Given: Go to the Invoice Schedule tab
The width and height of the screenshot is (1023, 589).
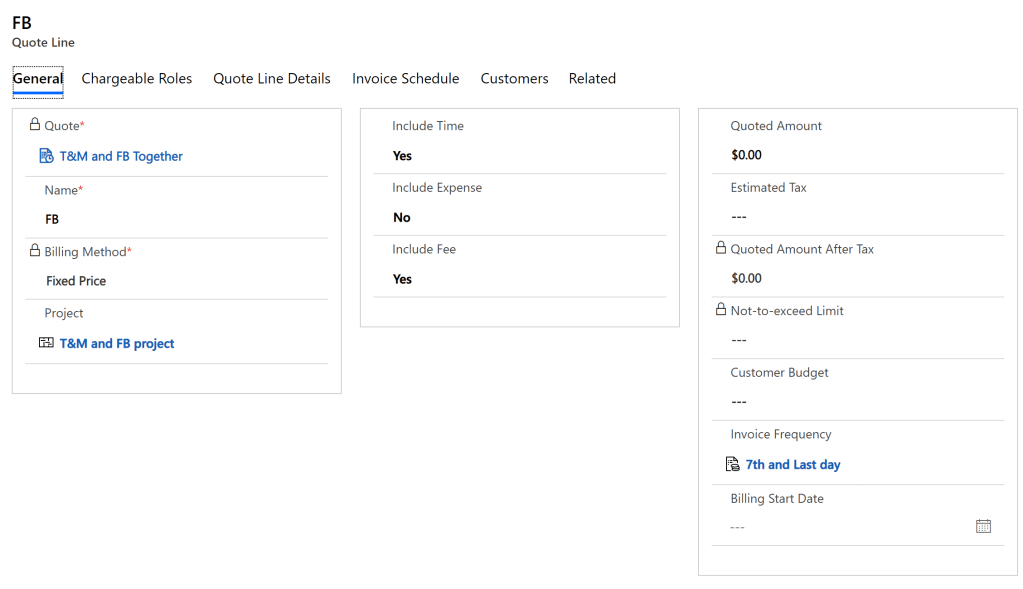Looking at the screenshot, I should (405, 79).
